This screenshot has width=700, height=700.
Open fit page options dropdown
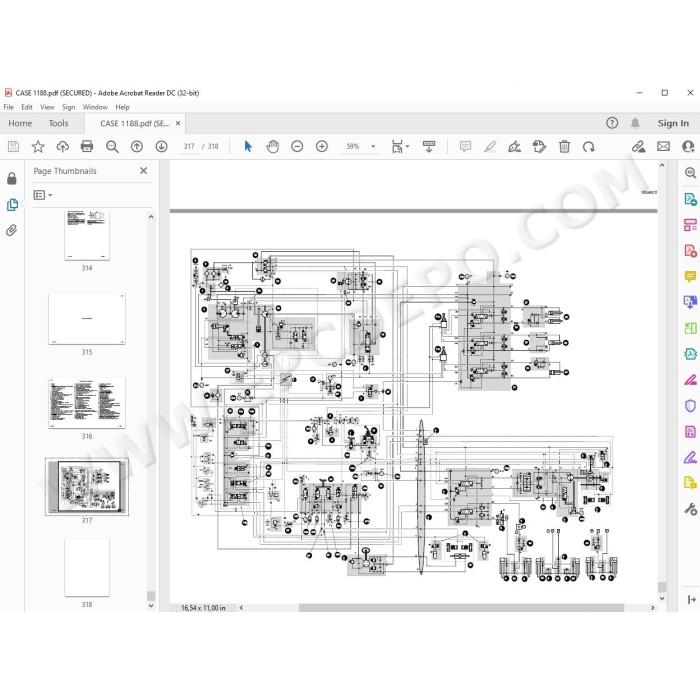tap(400, 146)
